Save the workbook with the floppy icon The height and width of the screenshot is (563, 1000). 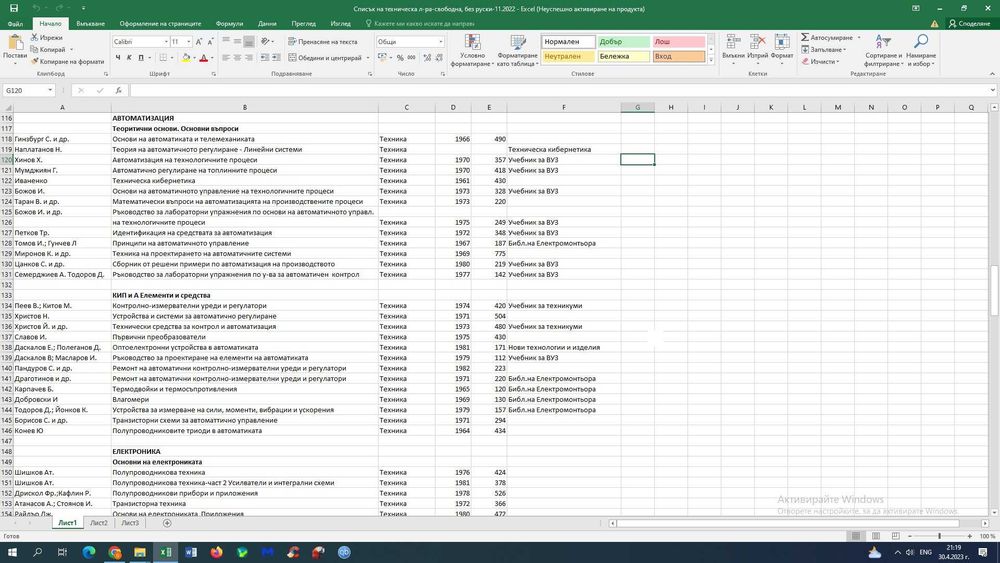coord(13,8)
